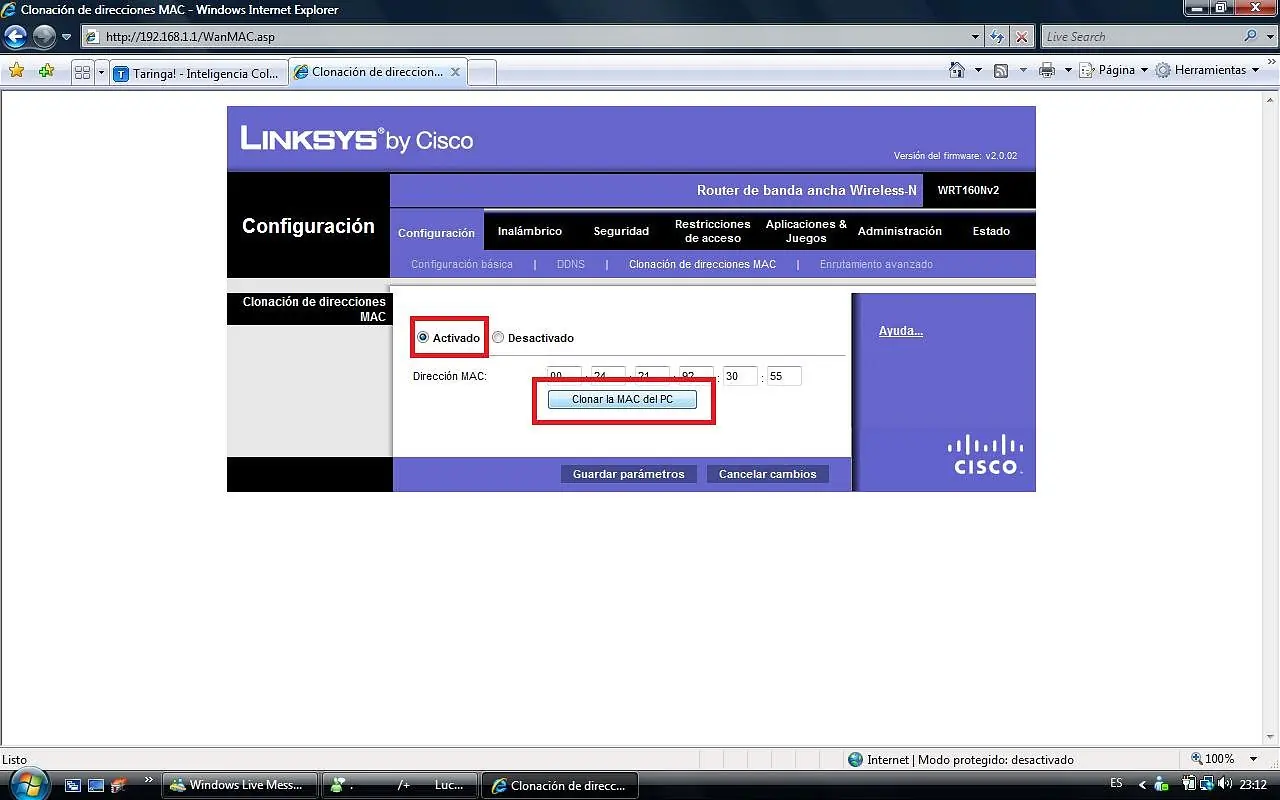Open a new blank tab
Screen dimensions: 1280x800
click(x=482, y=73)
